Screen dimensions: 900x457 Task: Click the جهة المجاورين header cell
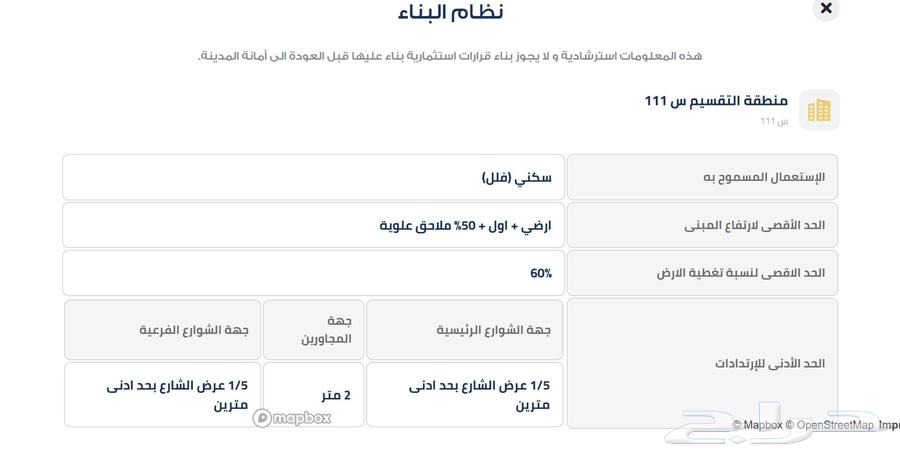pyautogui.click(x=313, y=330)
